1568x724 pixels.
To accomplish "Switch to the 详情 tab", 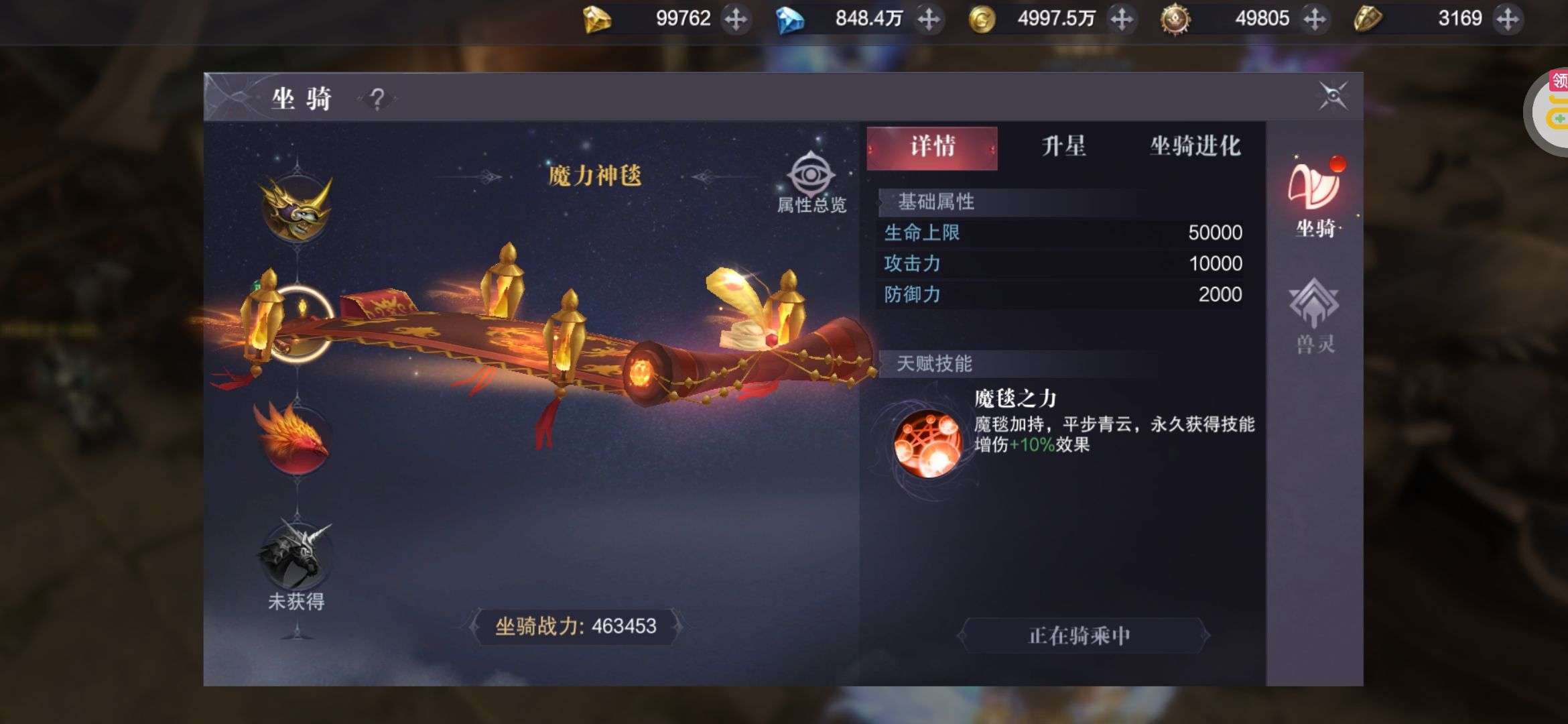I will tap(932, 147).
